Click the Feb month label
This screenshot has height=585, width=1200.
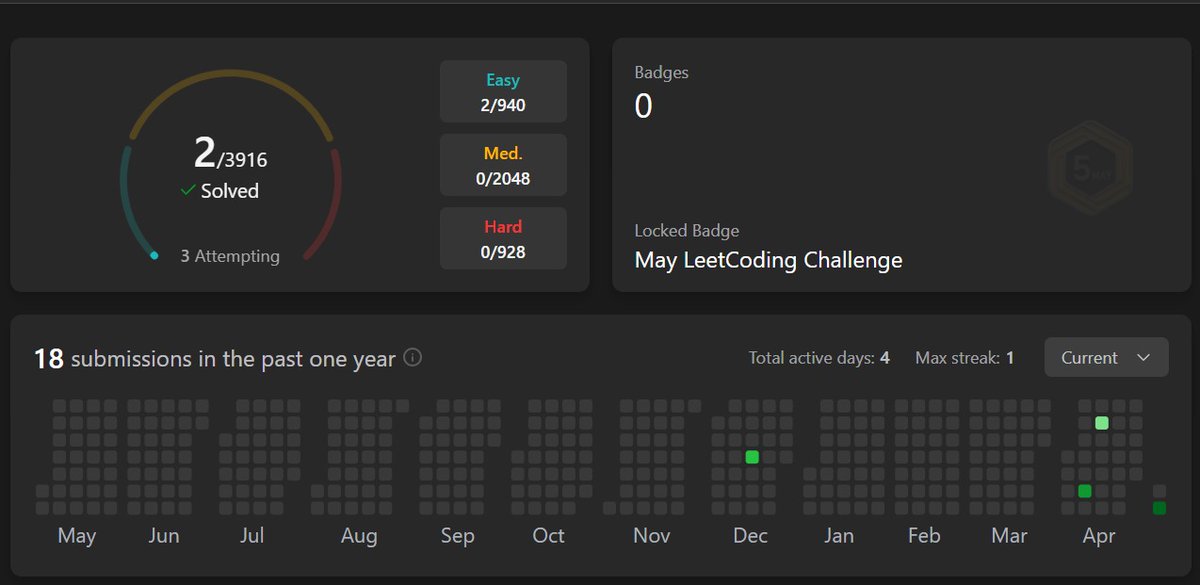[924, 536]
